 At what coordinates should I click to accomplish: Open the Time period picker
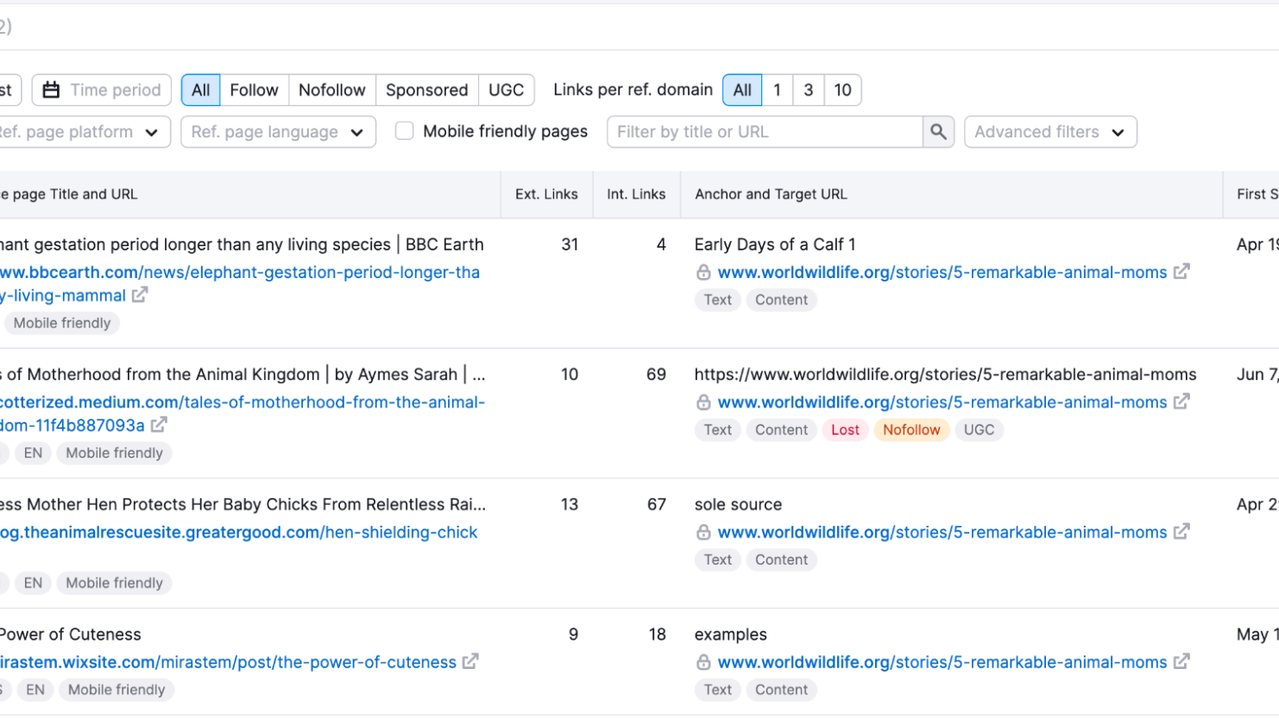coord(101,90)
